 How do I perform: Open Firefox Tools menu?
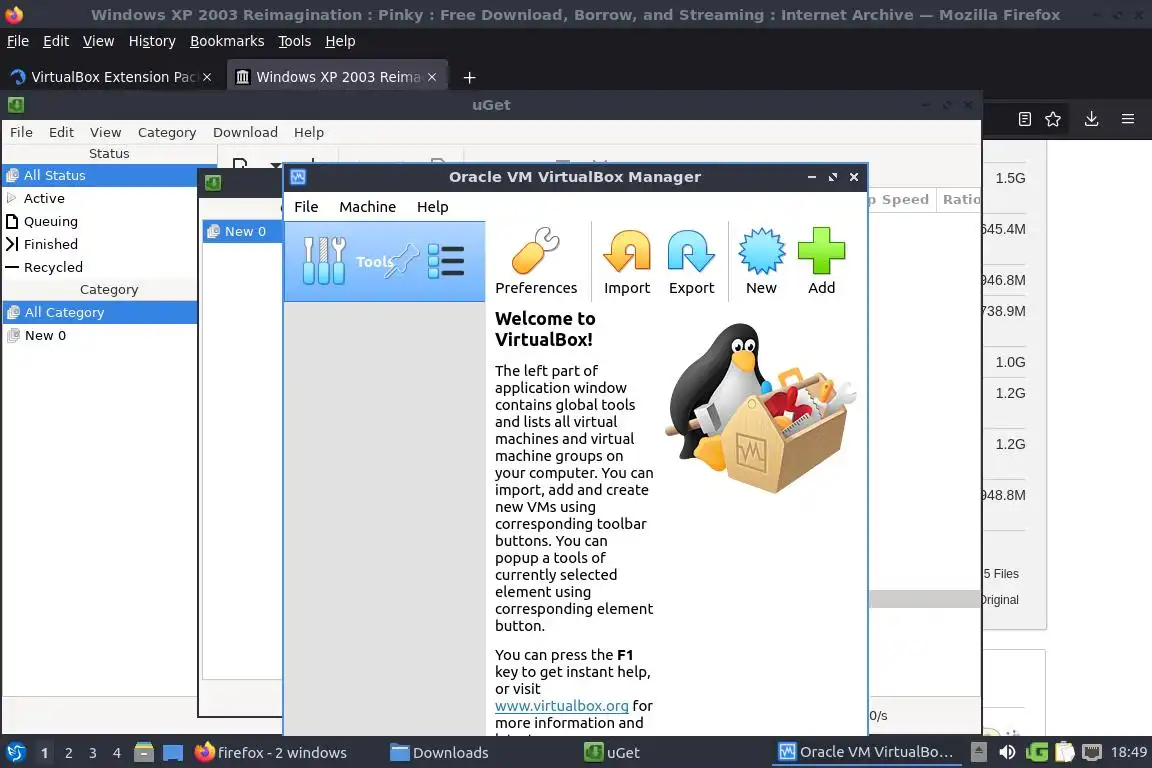tap(295, 41)
